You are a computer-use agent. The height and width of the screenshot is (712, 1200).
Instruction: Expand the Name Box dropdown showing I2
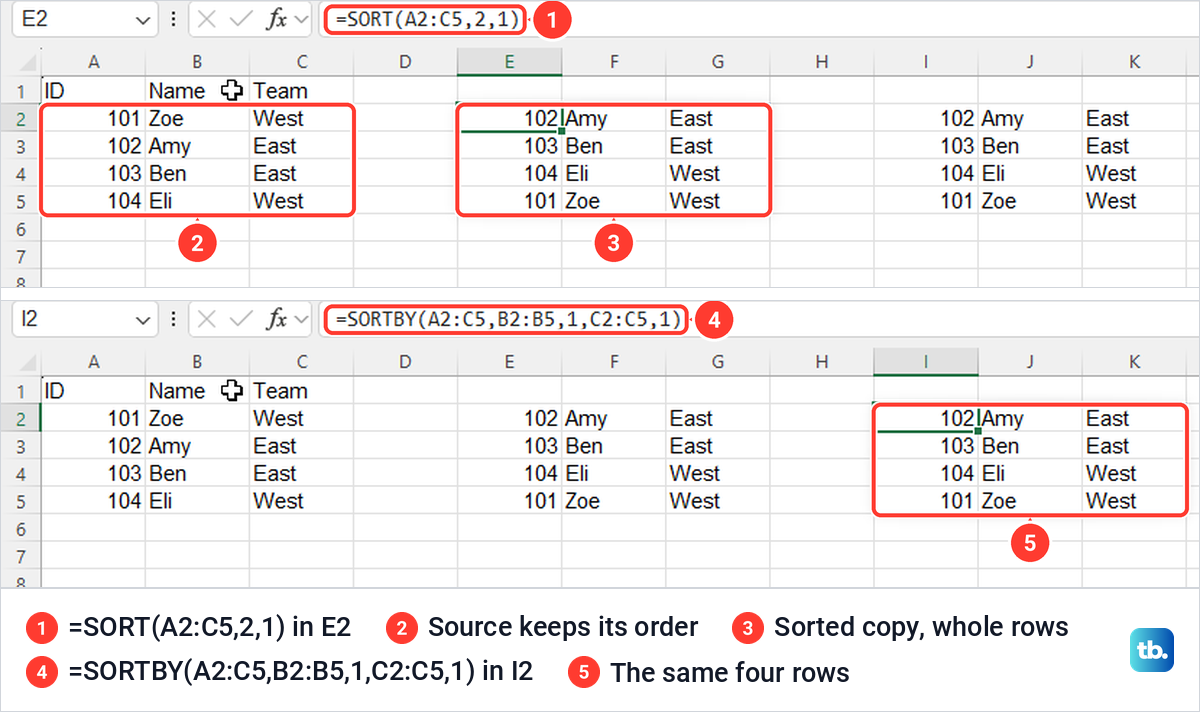[x=141, y=319]
